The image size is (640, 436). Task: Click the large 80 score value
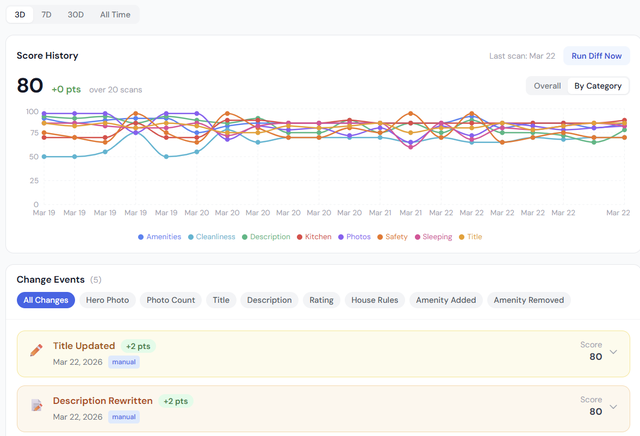(30, 85)
